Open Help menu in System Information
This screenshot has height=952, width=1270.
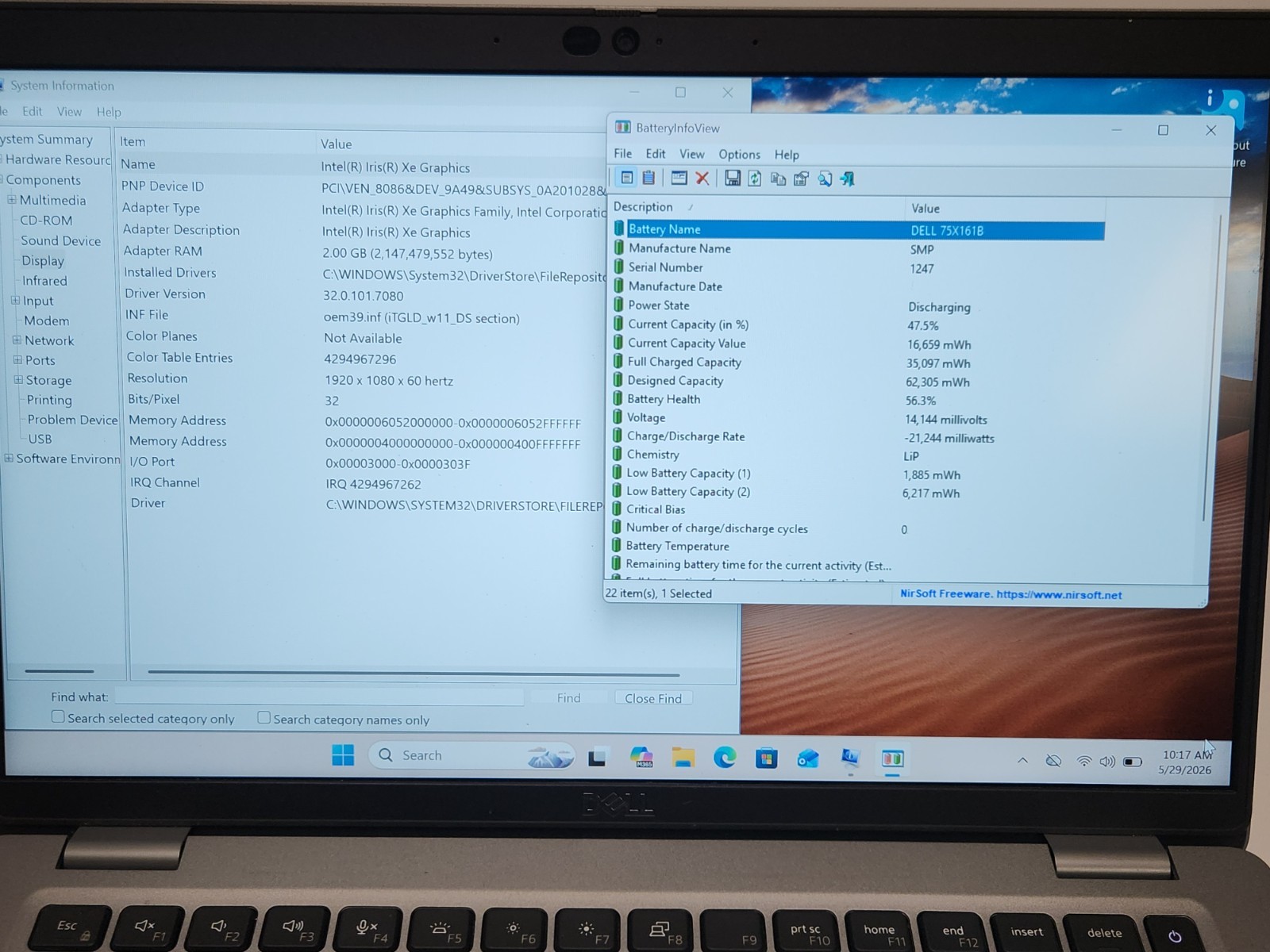109,112
